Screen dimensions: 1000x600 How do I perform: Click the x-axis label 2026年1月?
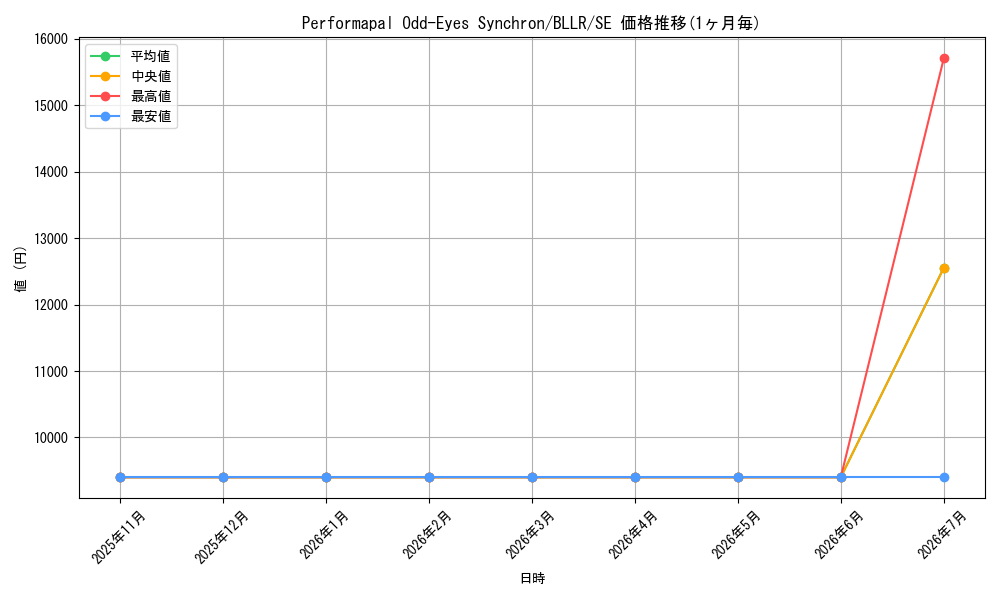tap(325, 536)
